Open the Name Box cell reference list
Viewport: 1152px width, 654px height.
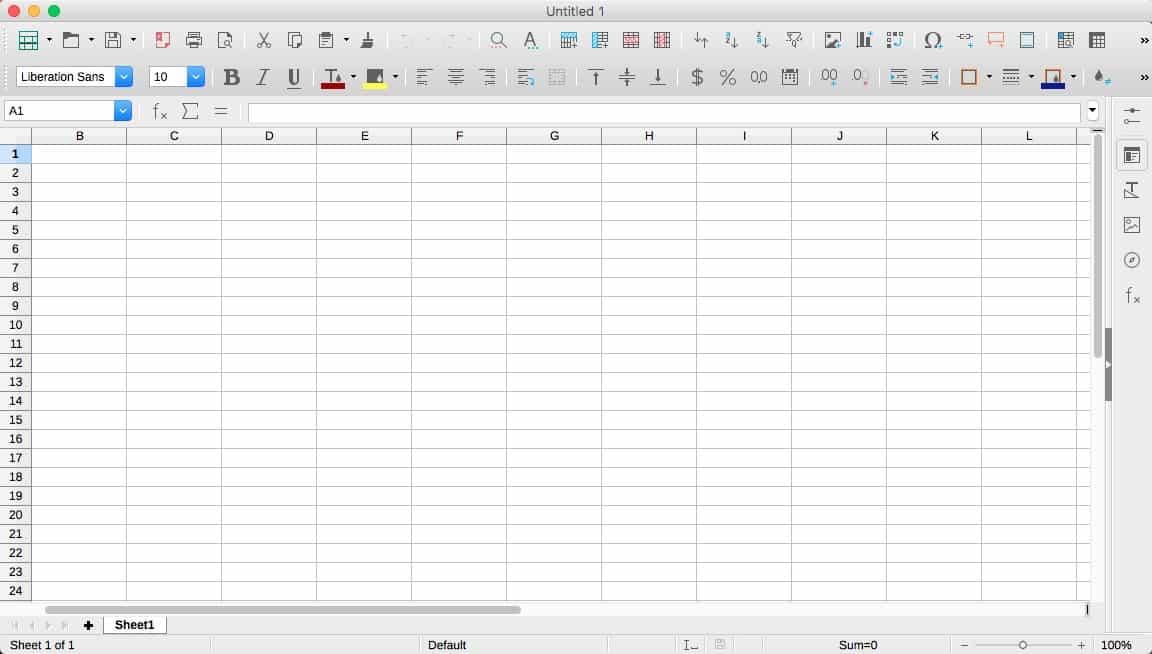coord(122,111)
